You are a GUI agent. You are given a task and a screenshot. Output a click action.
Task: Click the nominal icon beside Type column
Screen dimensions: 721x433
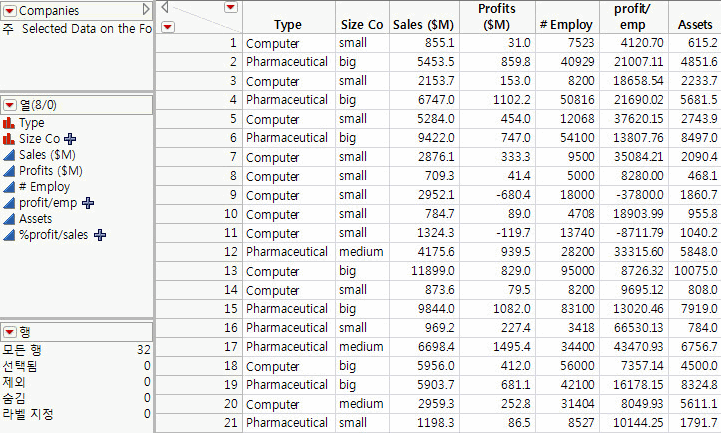(x=9, y=122)
